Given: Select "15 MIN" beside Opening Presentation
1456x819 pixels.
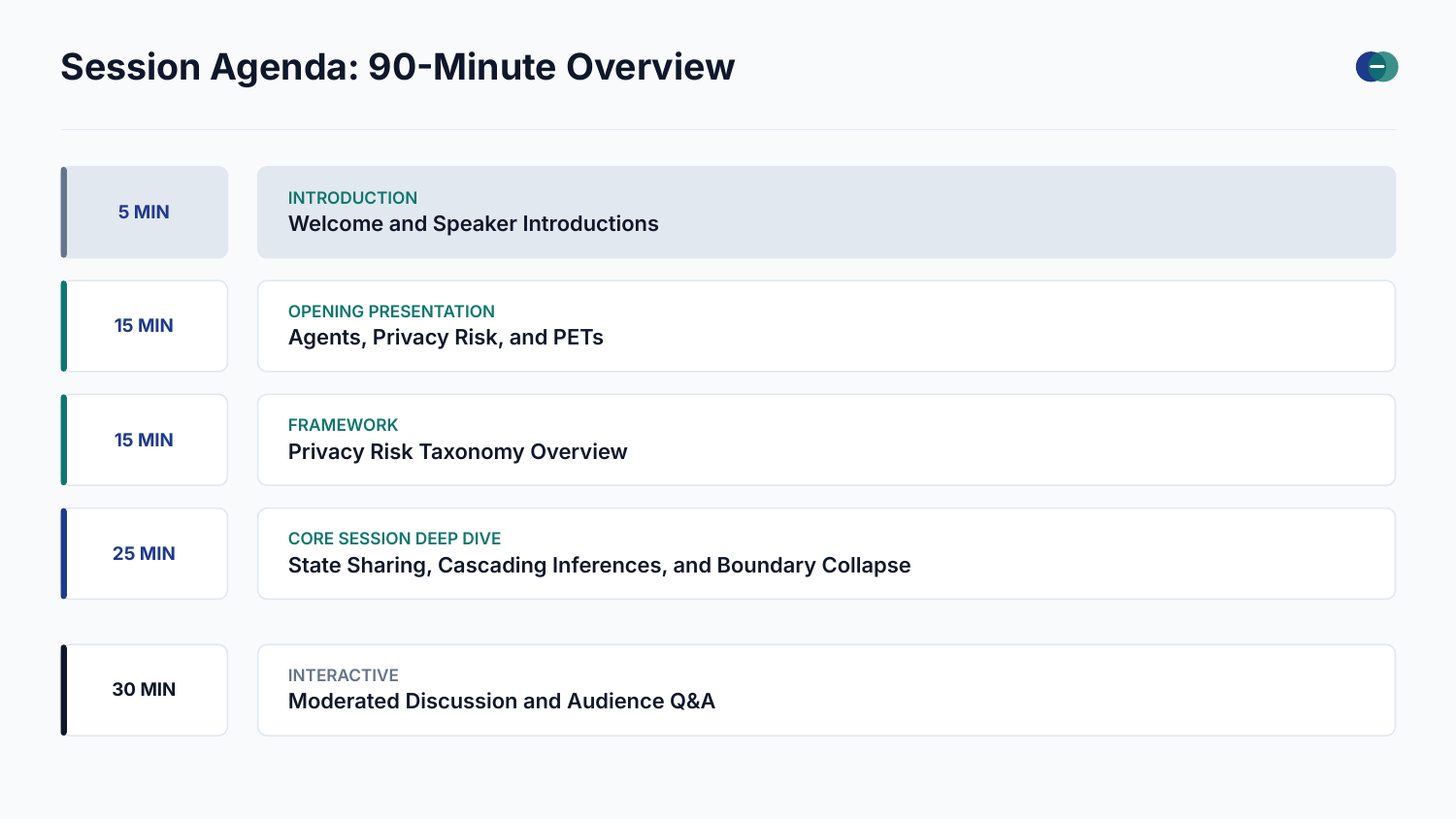Looking at the screenshot, I should (144, 326).
